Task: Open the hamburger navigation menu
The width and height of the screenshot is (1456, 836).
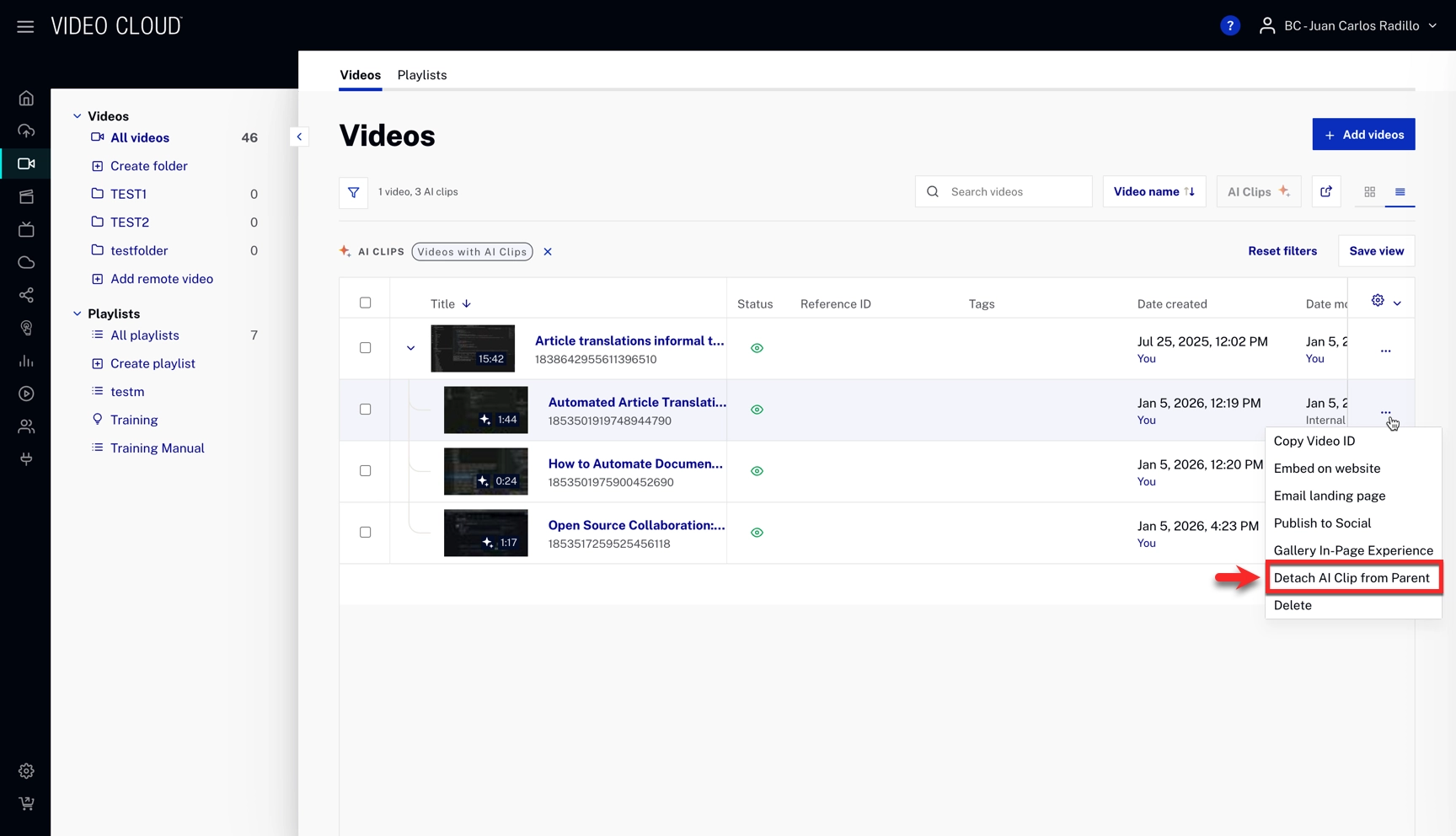Action: coord(25,26)
